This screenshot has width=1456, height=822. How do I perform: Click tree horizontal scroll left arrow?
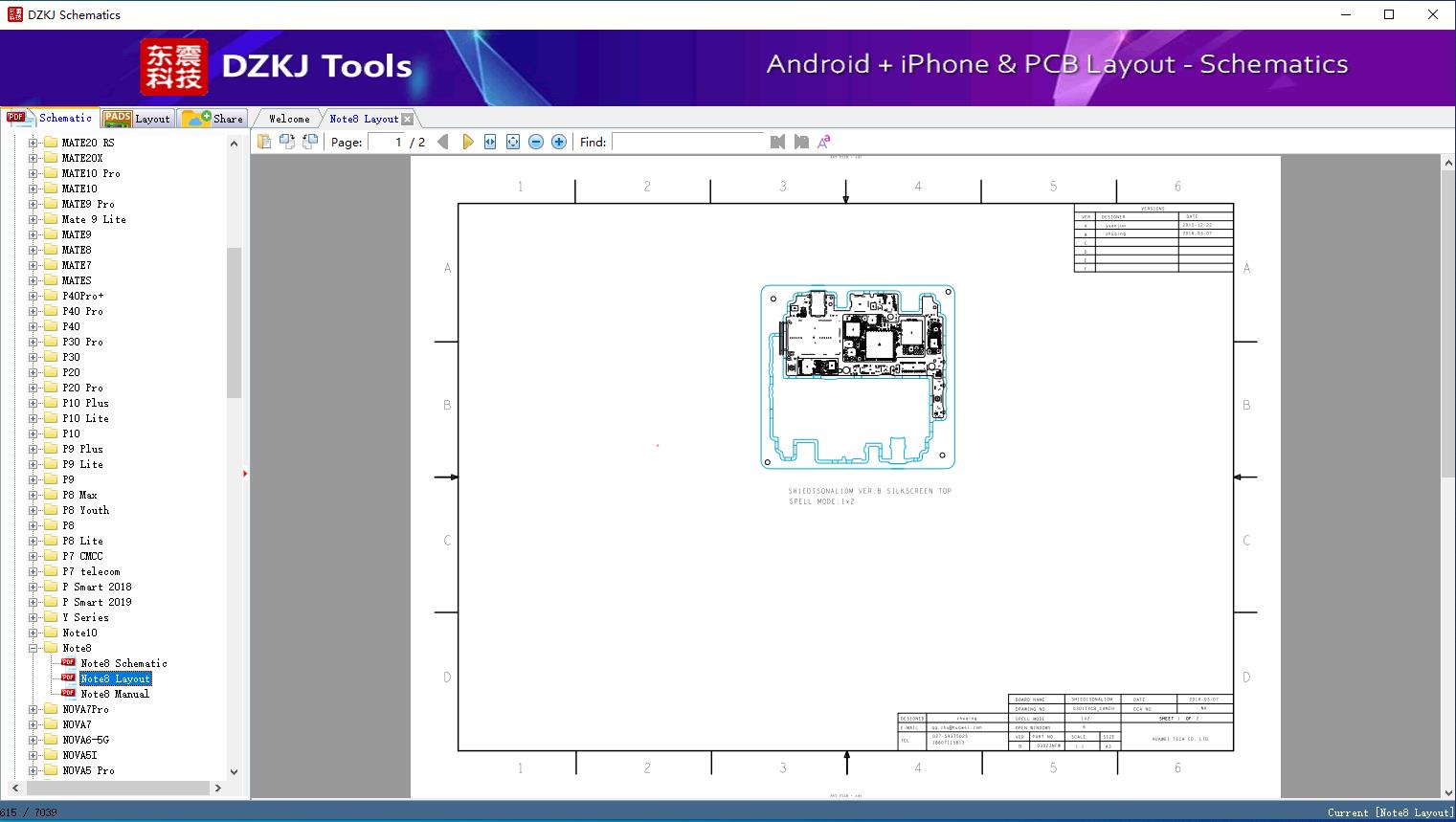[x=15, y=788]
